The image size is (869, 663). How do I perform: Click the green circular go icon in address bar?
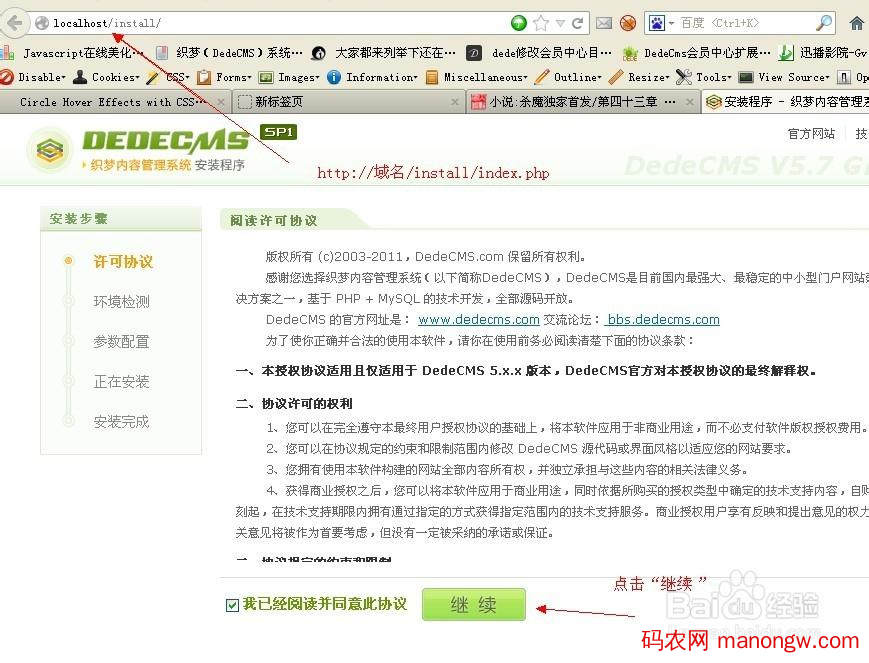click(x=518, y=23)
